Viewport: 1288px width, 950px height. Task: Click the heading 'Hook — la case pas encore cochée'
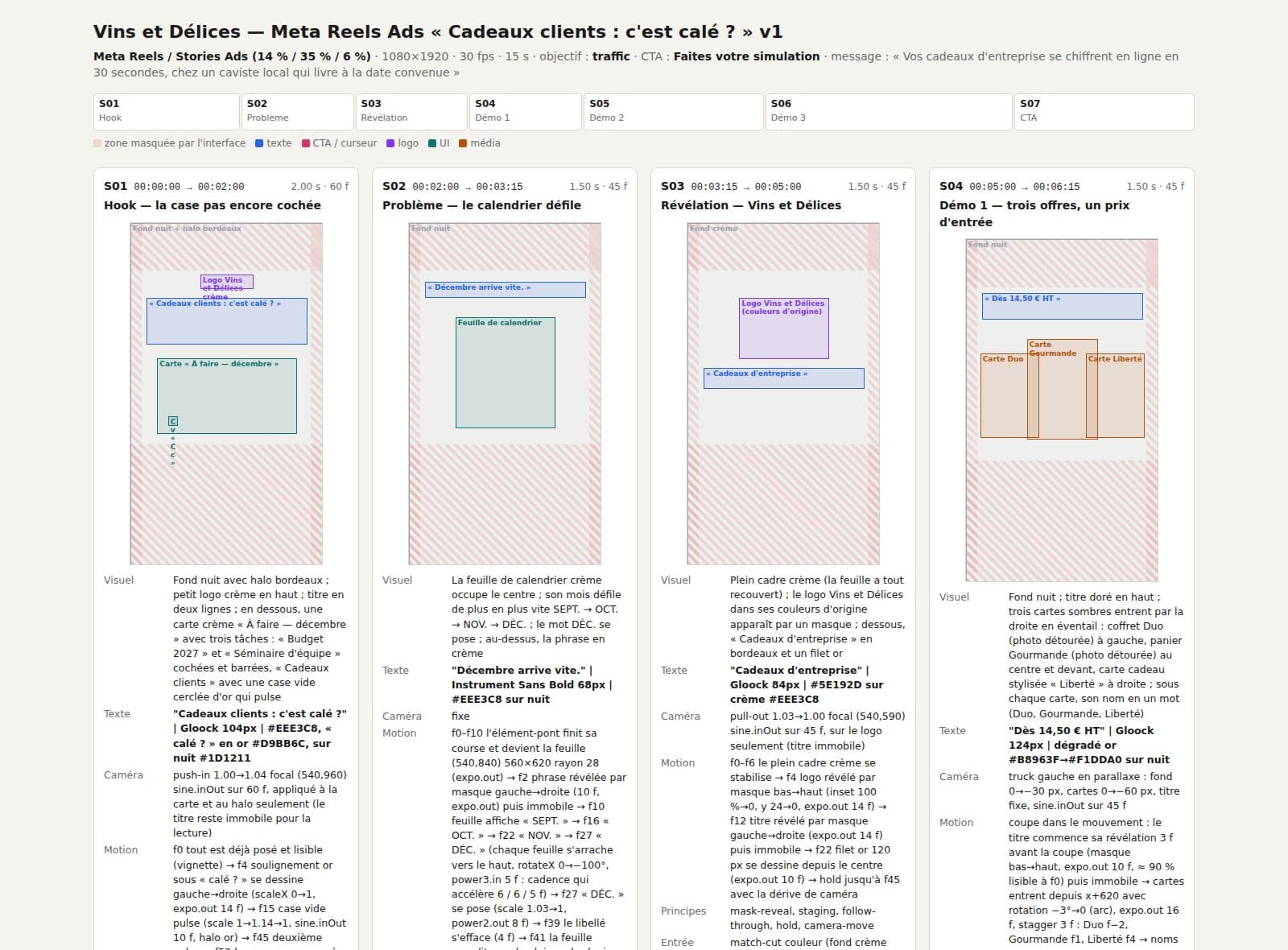click(x=213, y=205)
